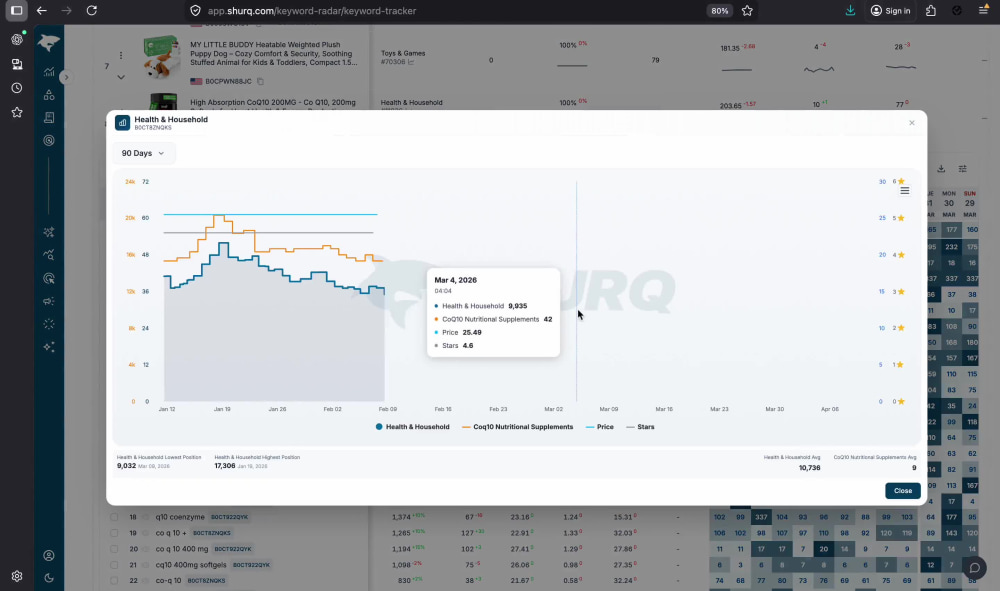
Task: Click B0CT922QYK tag on q10 coenzyme row
Action: pyautogui.click(x=230, y=517)
